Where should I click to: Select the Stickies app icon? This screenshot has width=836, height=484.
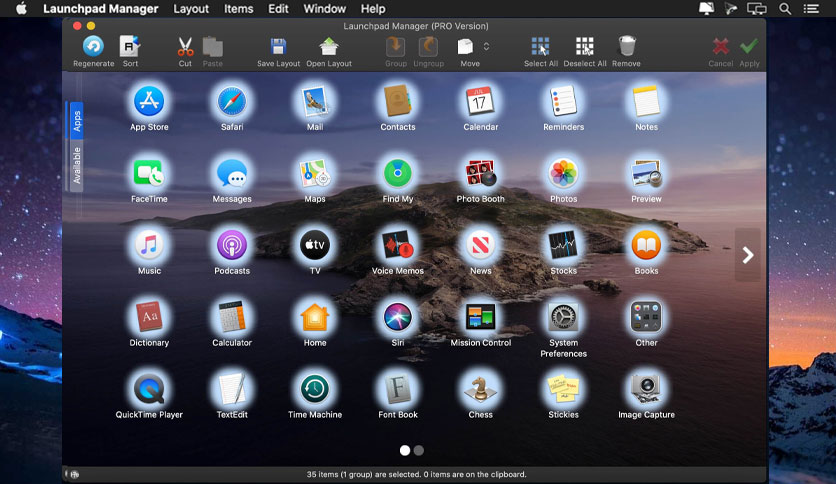(564, 389)
